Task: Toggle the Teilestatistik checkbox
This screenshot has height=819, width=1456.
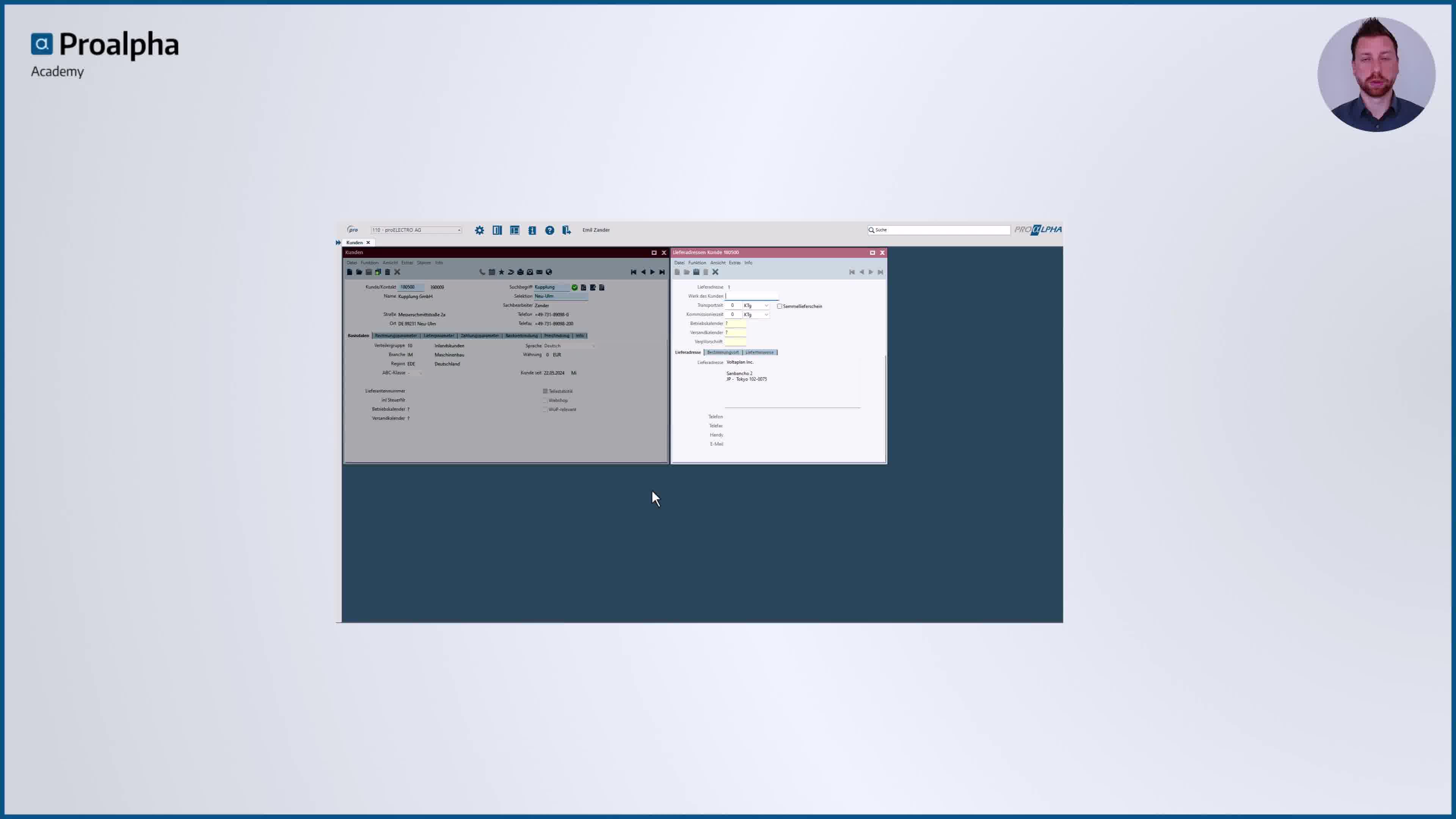Action: click(546, 391)
